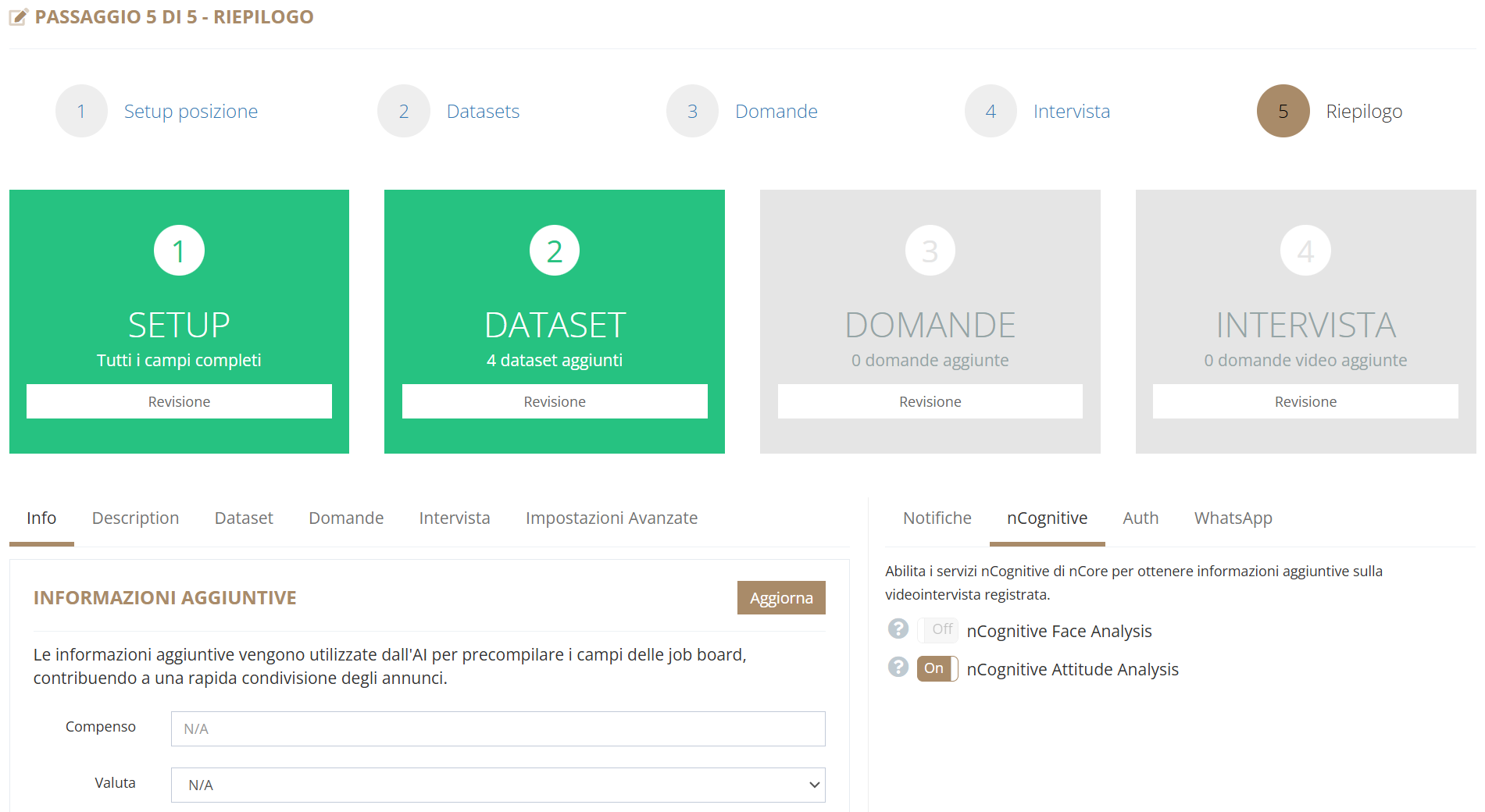This screenshot has height=812, width=1485.
Task: Click Revisione in the INTERVISTA card
Action: pos(1305,401)
